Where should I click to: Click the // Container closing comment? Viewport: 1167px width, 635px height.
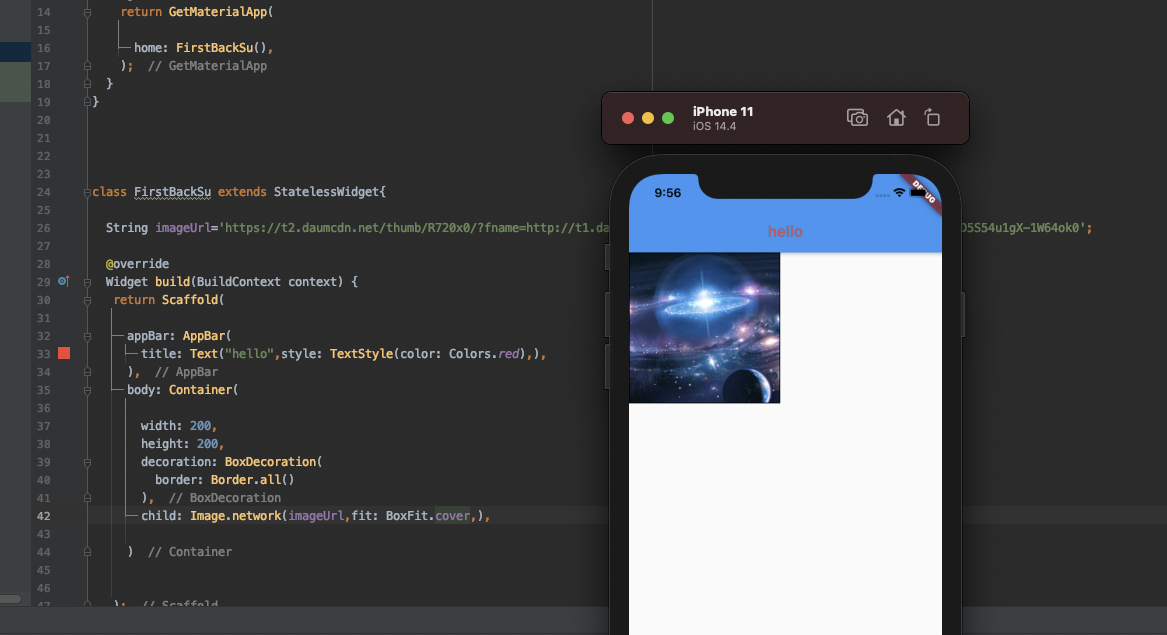pos(190,552)
